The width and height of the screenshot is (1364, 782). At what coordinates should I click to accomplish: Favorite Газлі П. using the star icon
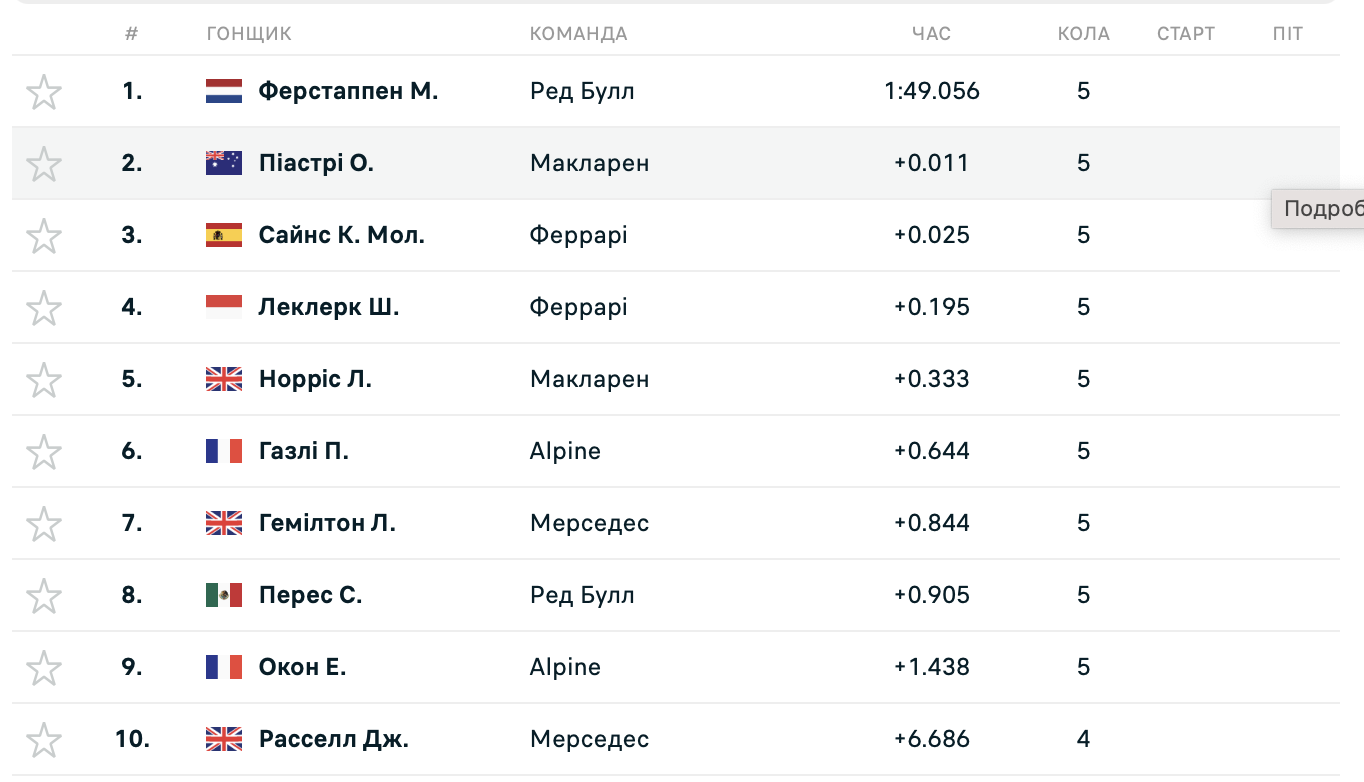[44, 452]
